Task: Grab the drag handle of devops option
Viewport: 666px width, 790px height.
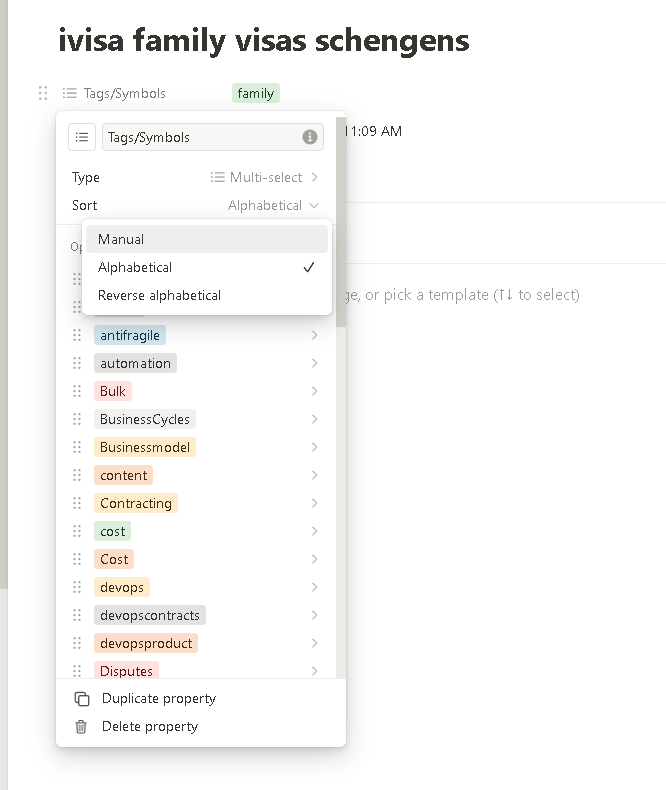Action: (77, 587)
